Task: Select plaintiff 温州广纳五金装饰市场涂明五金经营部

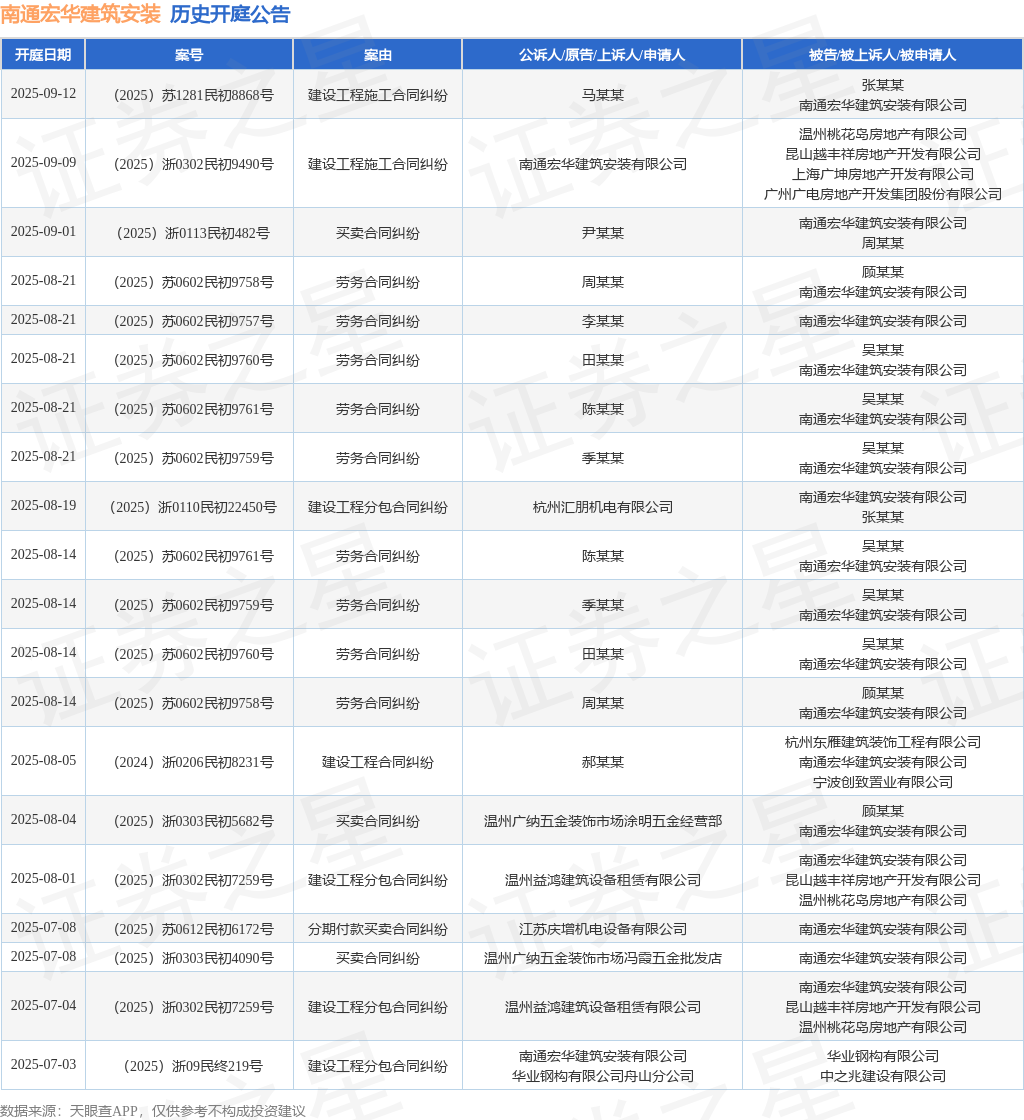Action: click(603, 821)
